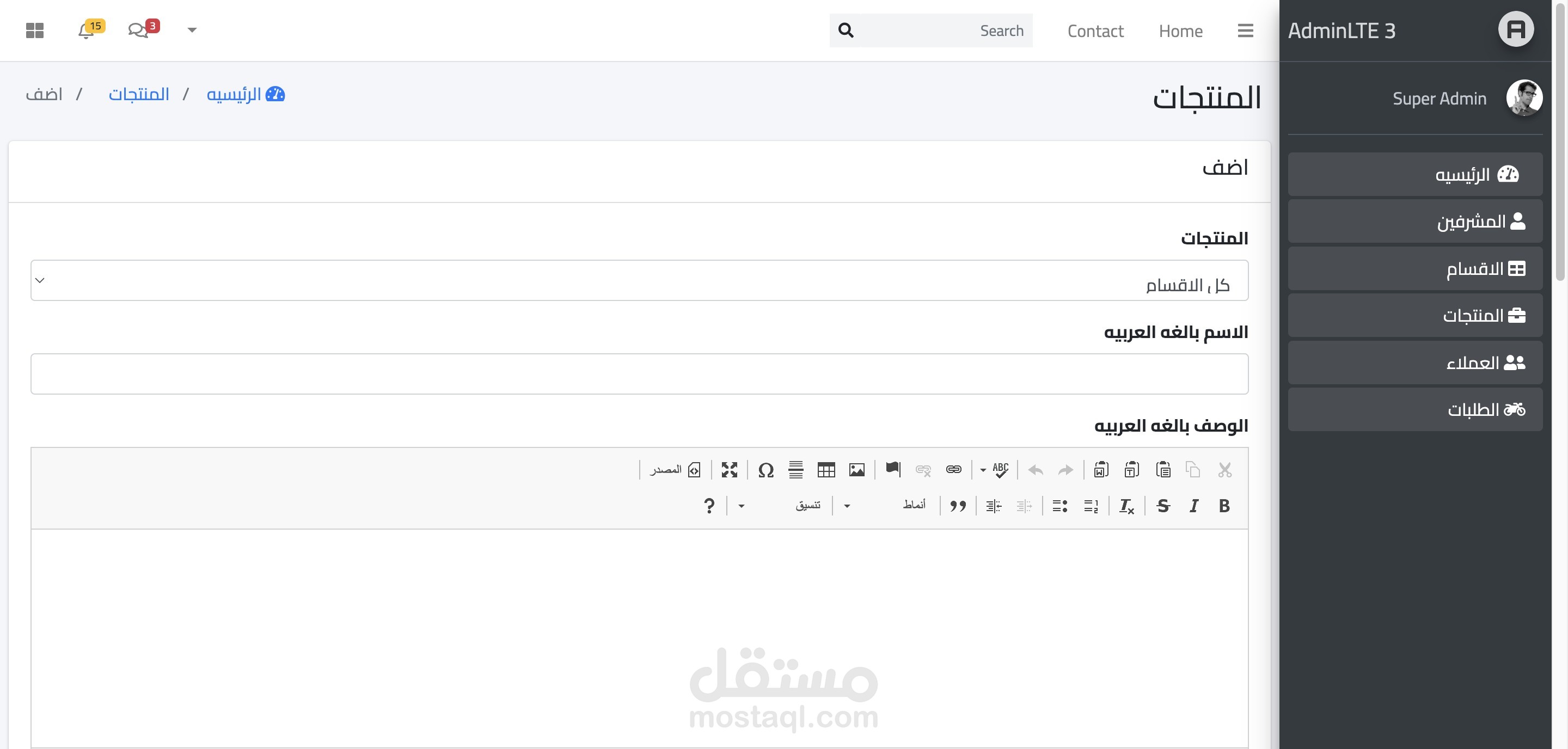
Task: Toggle italic formatting in the editor
Action: 1193,506
